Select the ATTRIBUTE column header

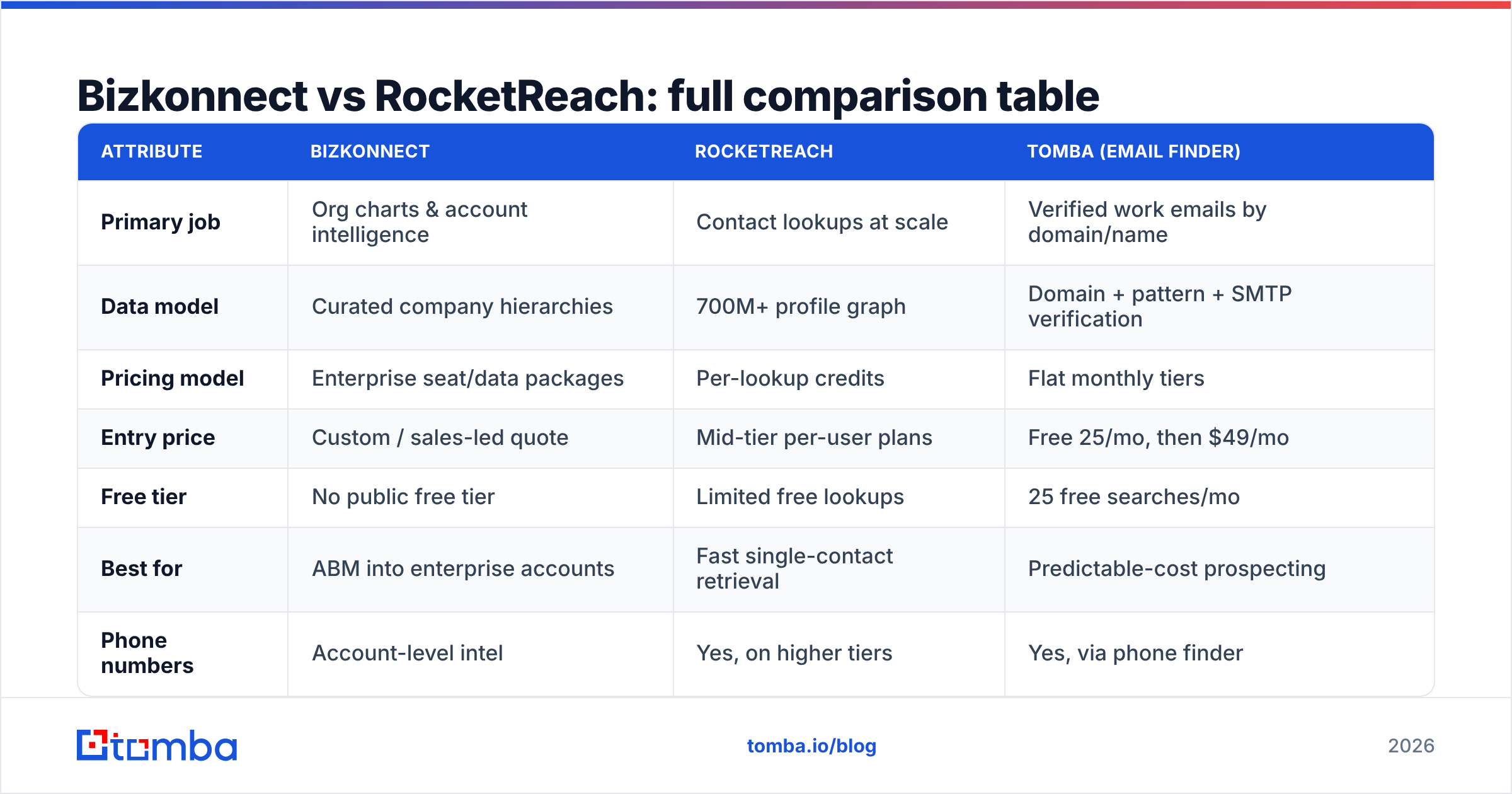(152, 151)
